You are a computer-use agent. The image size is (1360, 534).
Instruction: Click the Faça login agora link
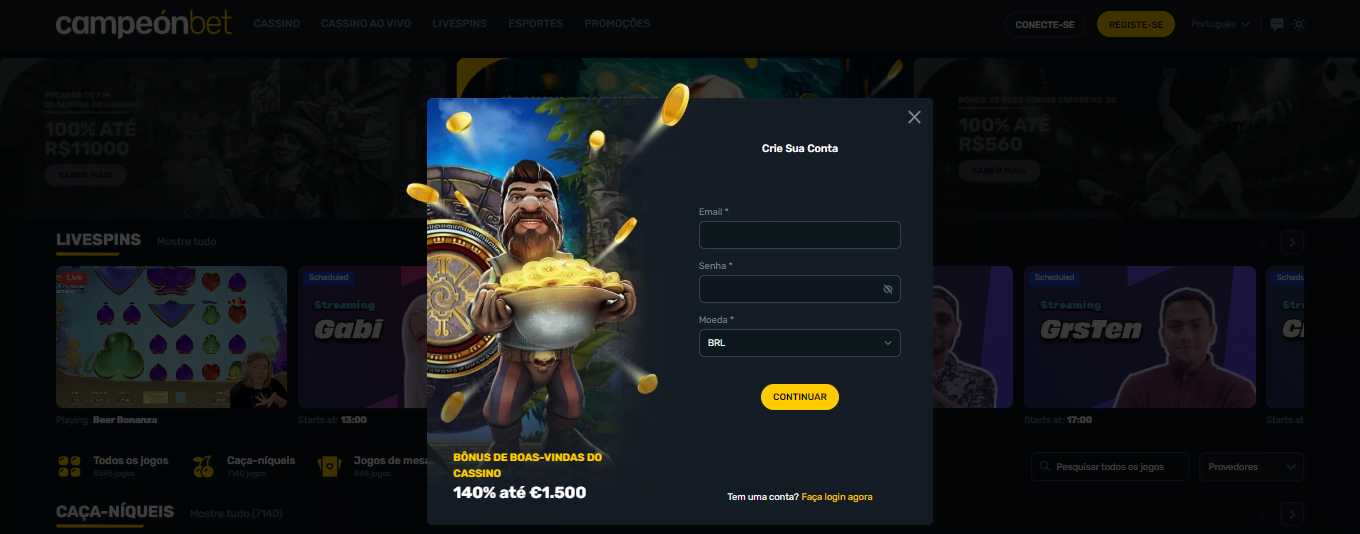pyautogui.click(x=837, y=497)
